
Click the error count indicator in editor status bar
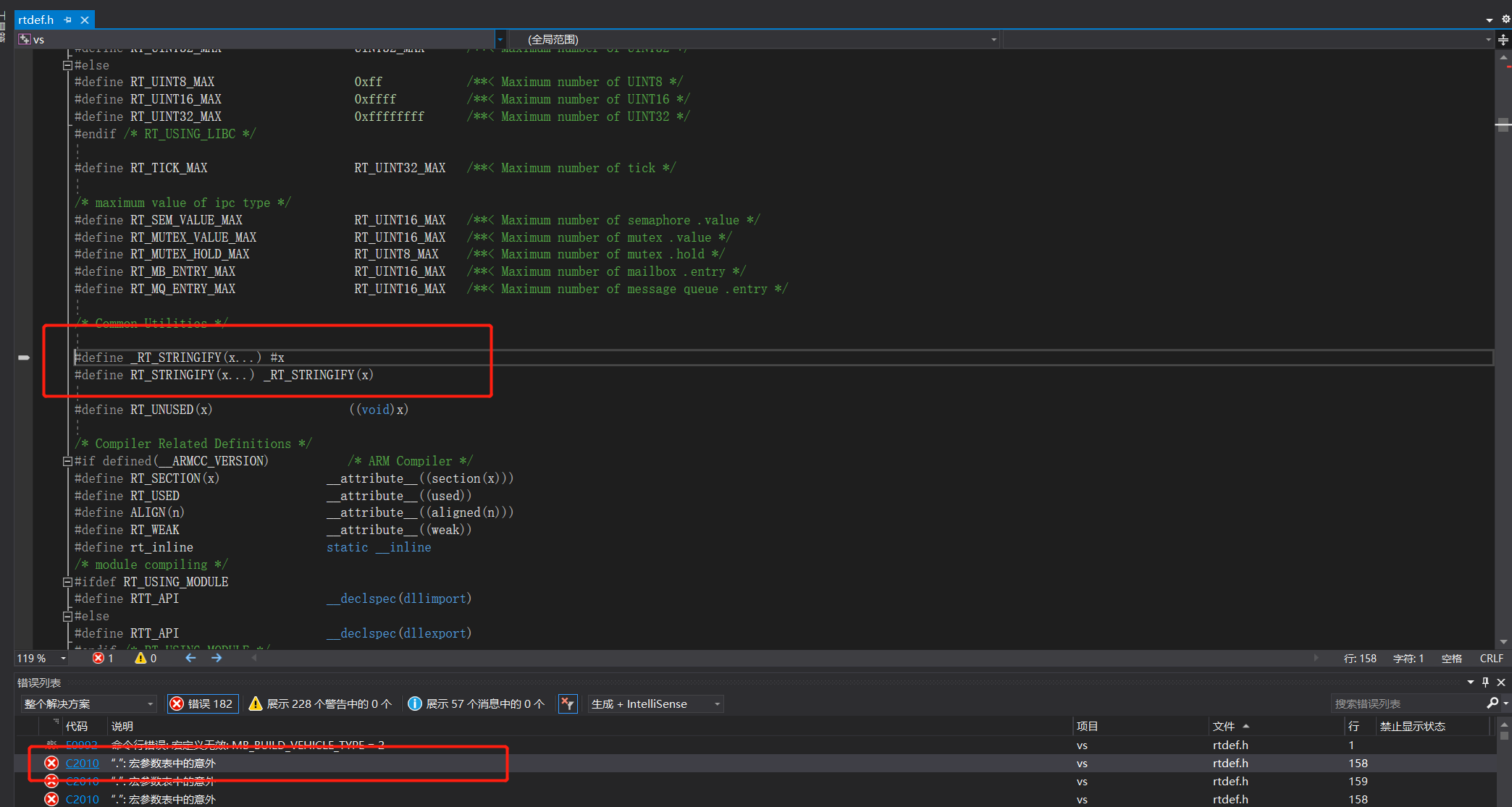point(104,658)
